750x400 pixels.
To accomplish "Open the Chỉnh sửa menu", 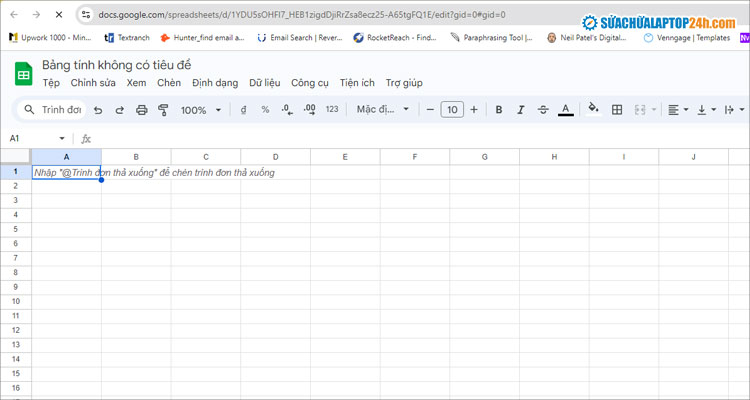I will tap(93, 83).
